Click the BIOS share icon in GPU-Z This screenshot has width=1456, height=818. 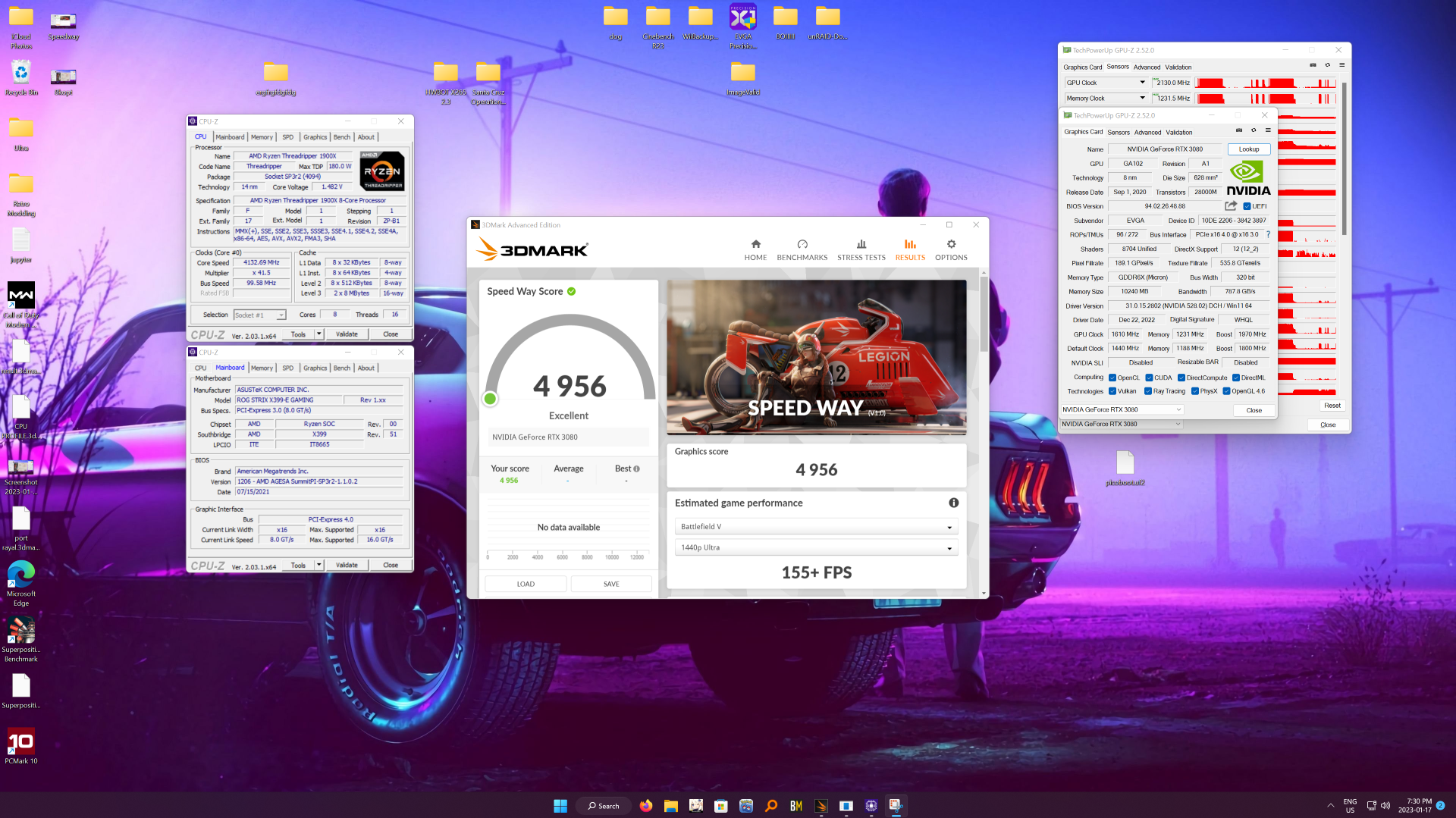1231,206
